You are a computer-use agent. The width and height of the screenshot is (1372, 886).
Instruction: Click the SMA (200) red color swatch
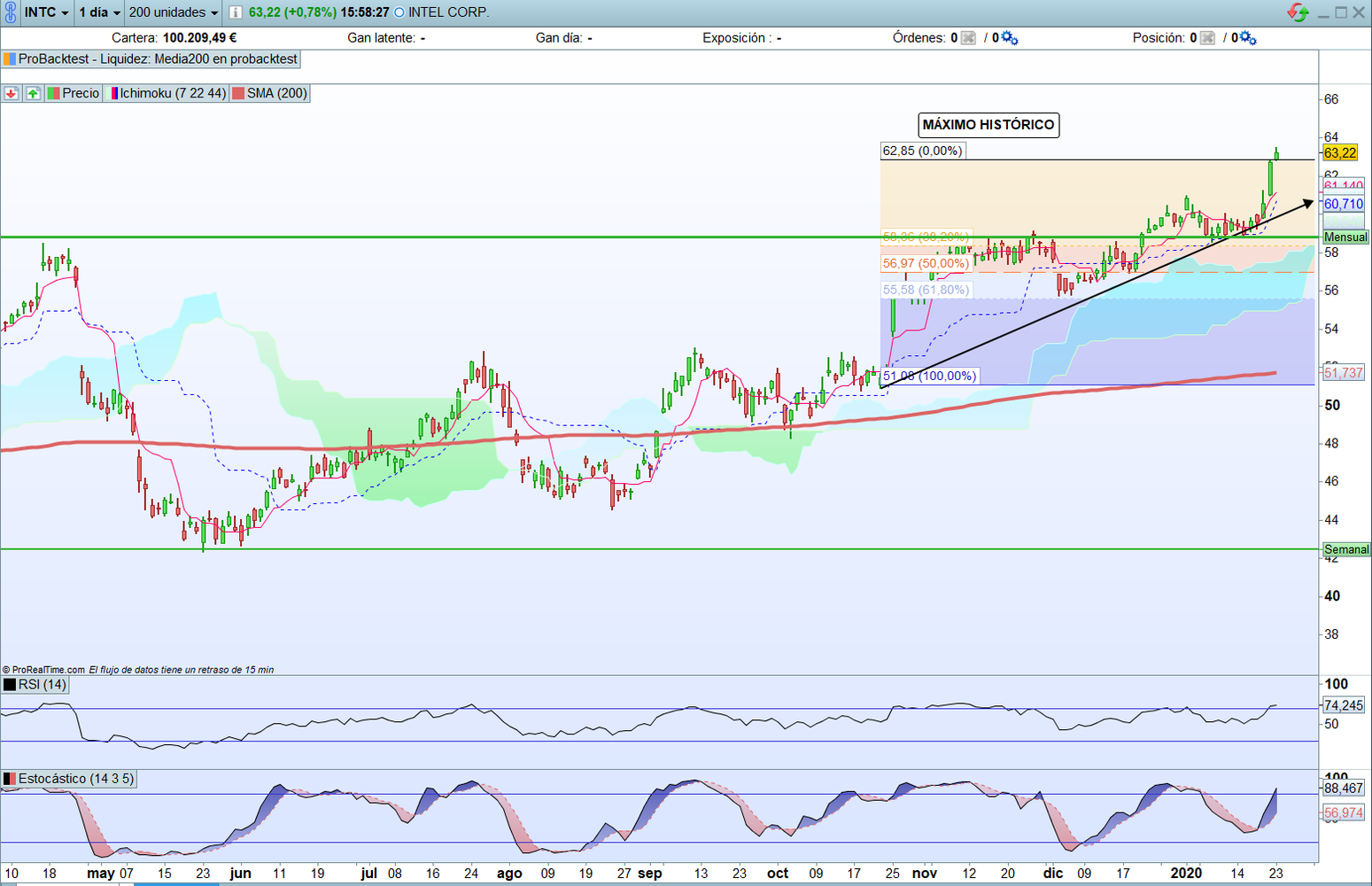237,93
